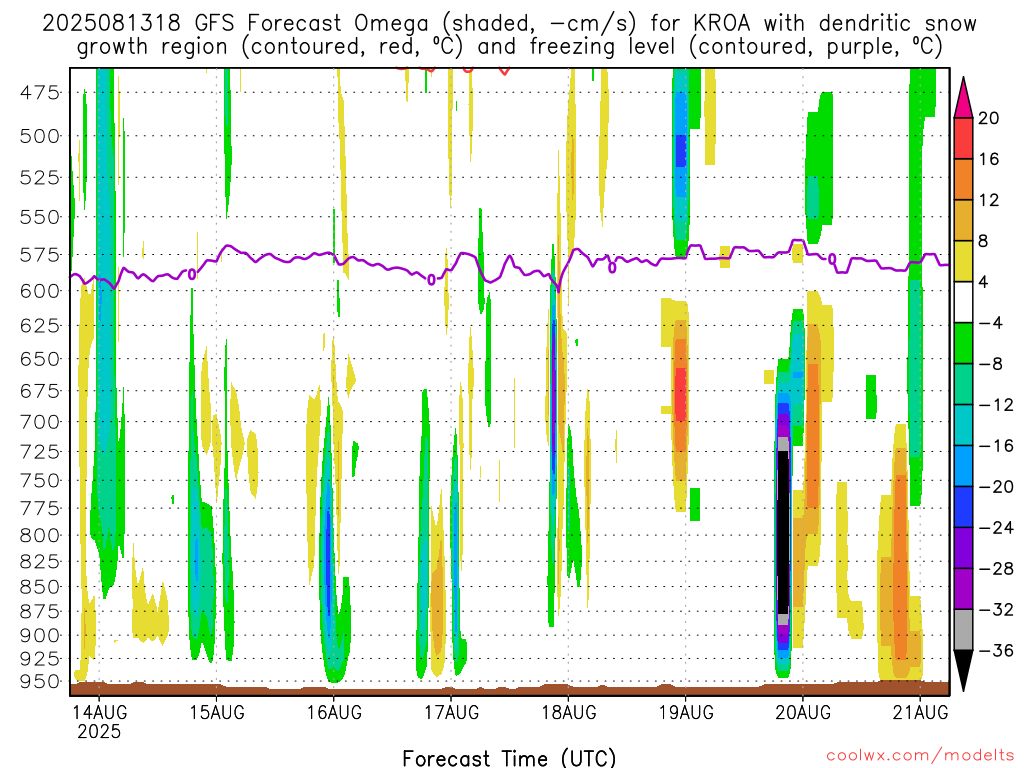Click the 825 pressure level label
Viewport: 1024px width, 768px height.
pyautogui.click(x=40, y=562)
